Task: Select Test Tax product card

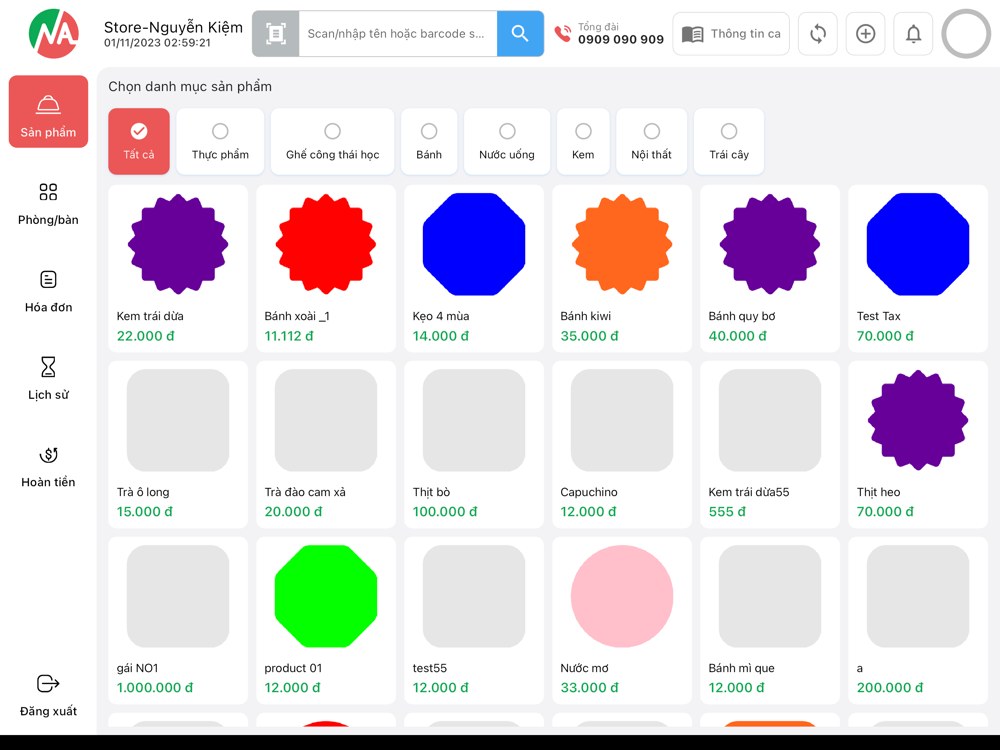Action: (x=918, y=268)
